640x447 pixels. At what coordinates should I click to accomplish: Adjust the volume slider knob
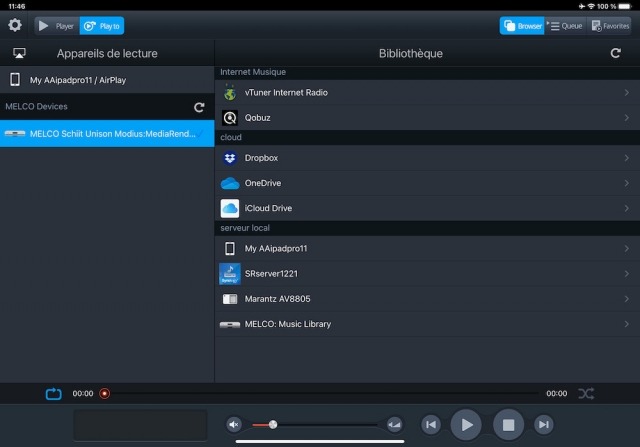[273, 425]
